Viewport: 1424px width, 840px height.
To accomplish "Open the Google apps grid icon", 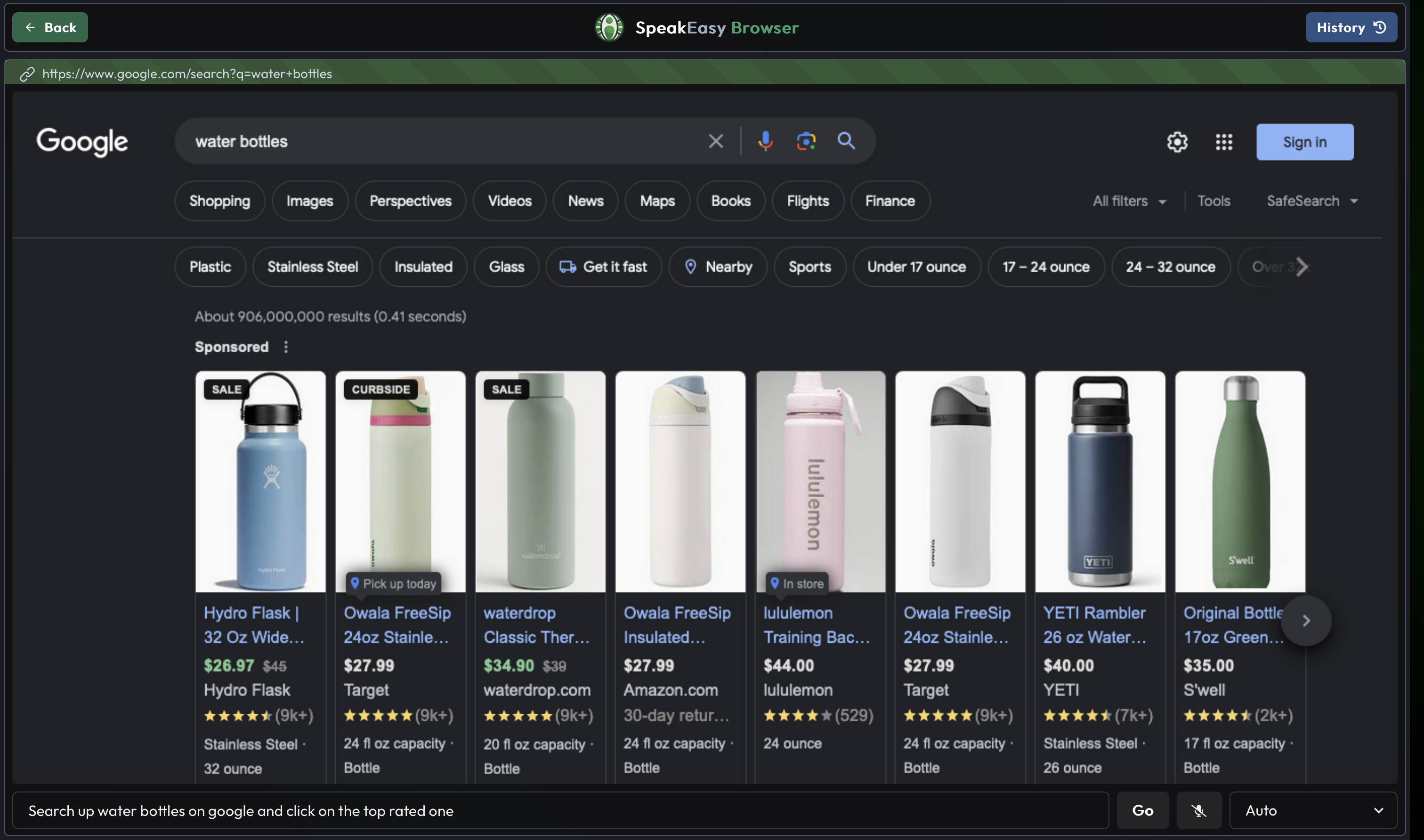I will tap(1224, 142).
